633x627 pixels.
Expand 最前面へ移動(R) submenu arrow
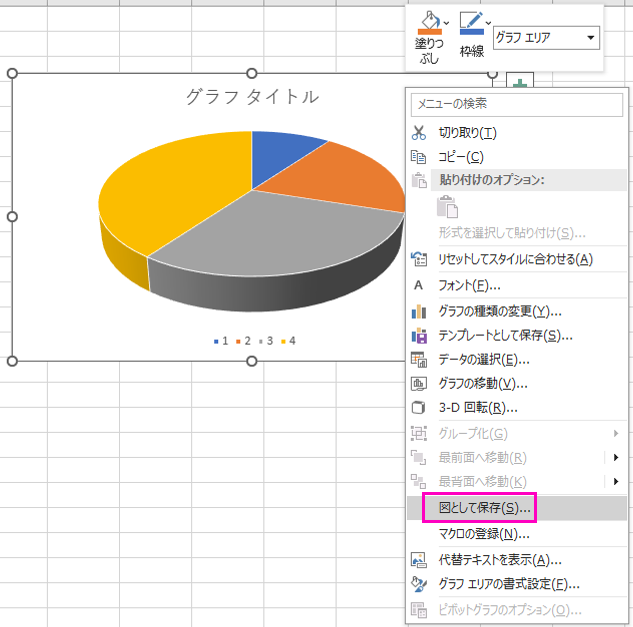coord(616,457)
